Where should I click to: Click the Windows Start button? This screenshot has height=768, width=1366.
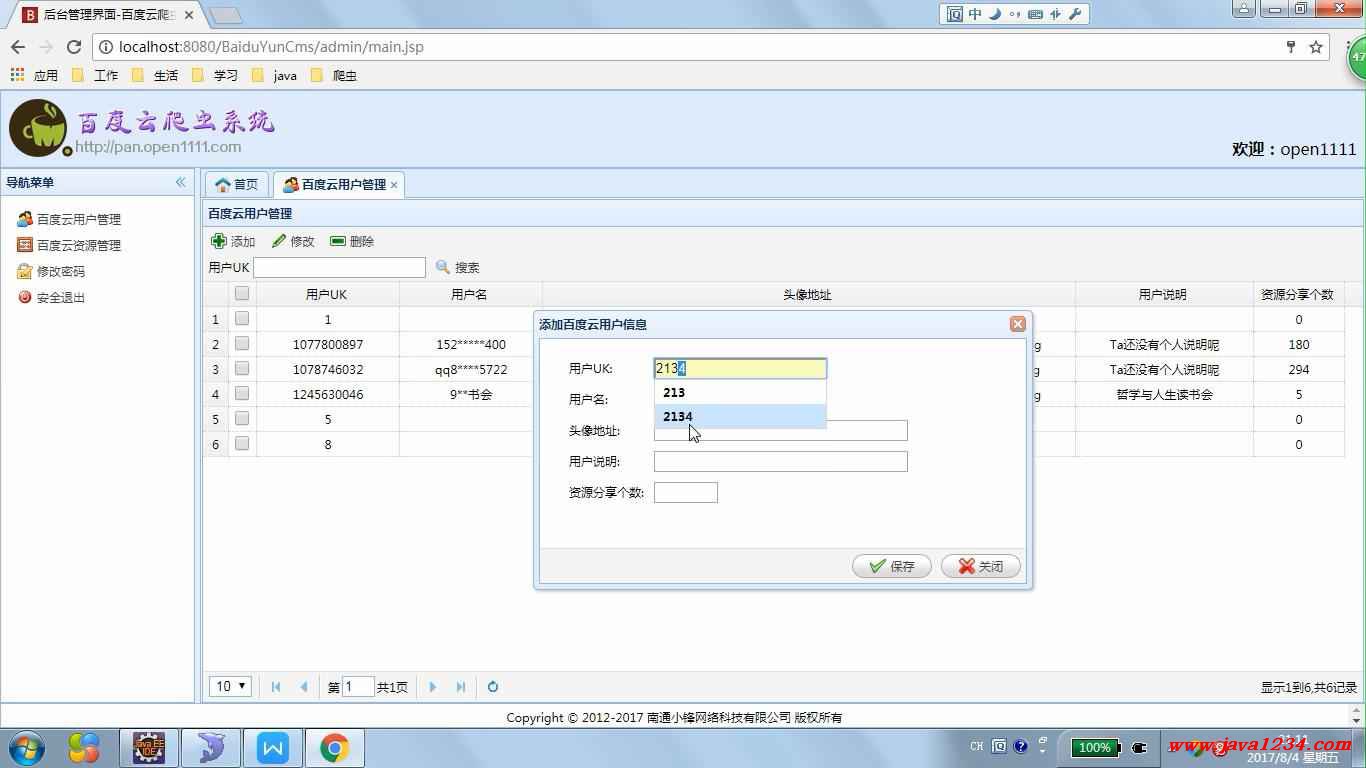point(27,748)
